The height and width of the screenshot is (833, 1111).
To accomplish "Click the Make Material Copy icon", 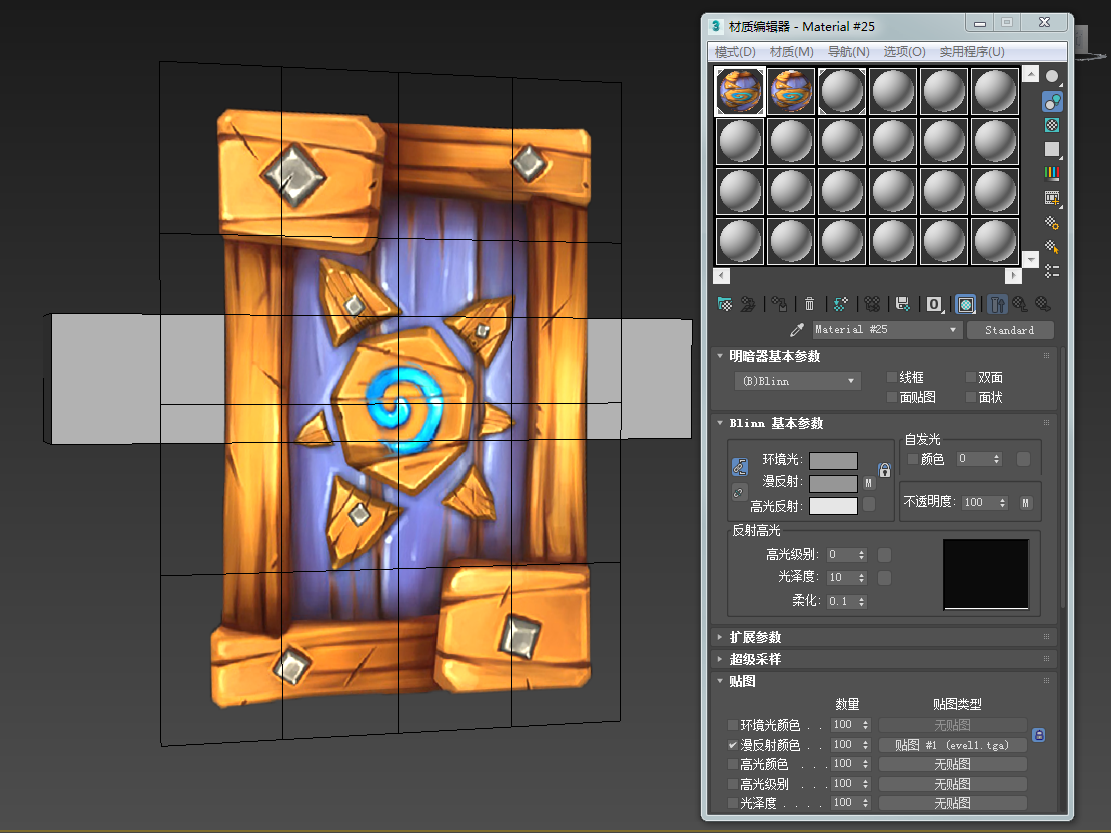I will click(x=840, y=305).
